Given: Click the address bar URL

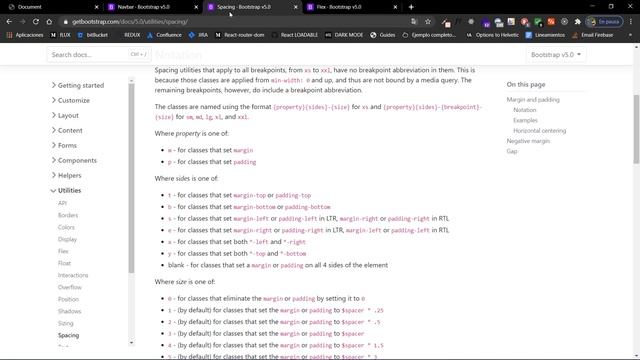Looking at the screenshot, I should point(130,22).
